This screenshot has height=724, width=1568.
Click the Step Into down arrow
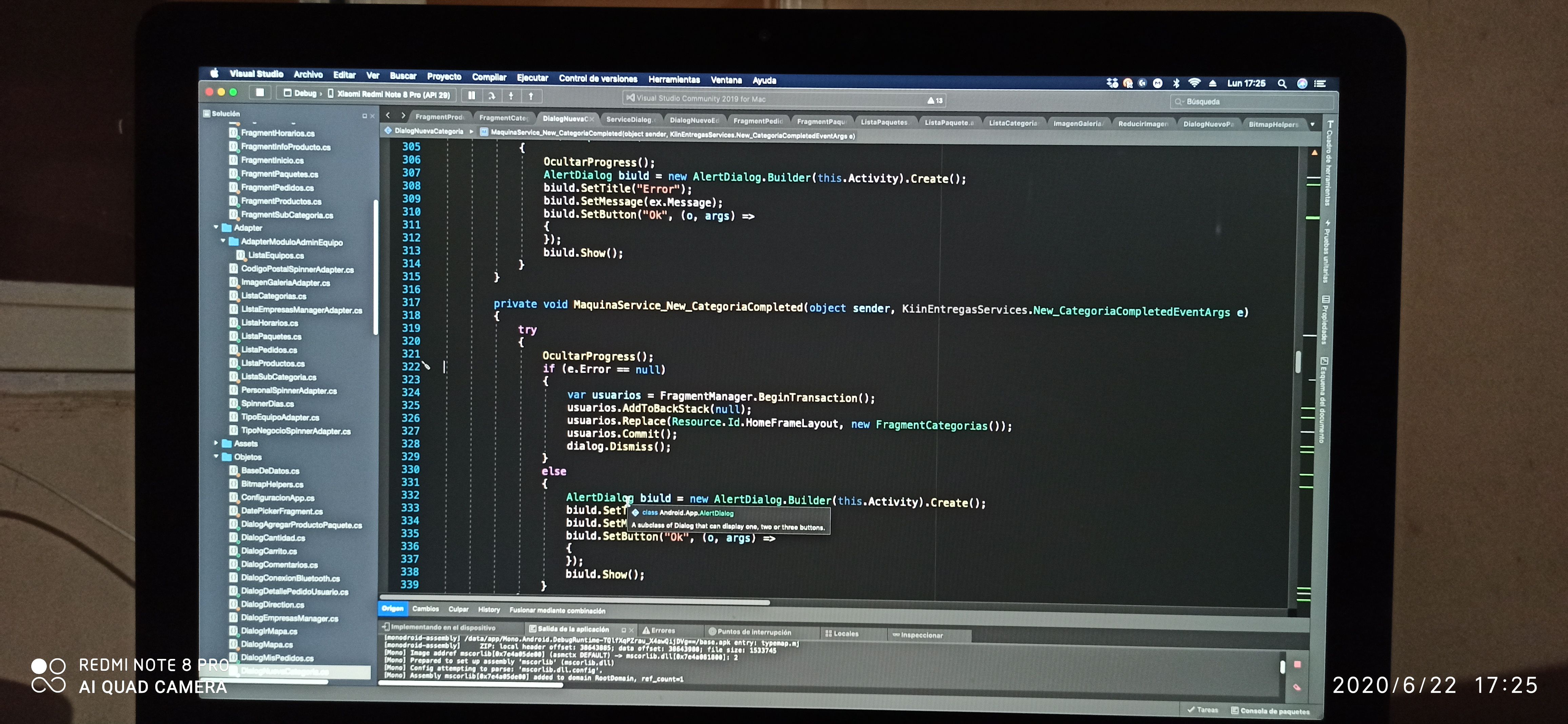point(511,96)
